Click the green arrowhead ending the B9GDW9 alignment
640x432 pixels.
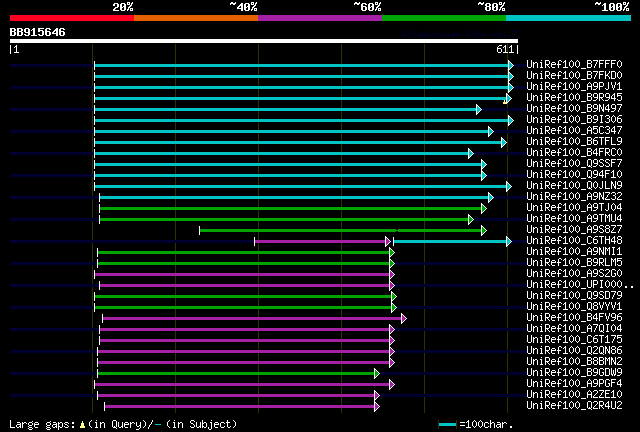[x=377, y=374]
